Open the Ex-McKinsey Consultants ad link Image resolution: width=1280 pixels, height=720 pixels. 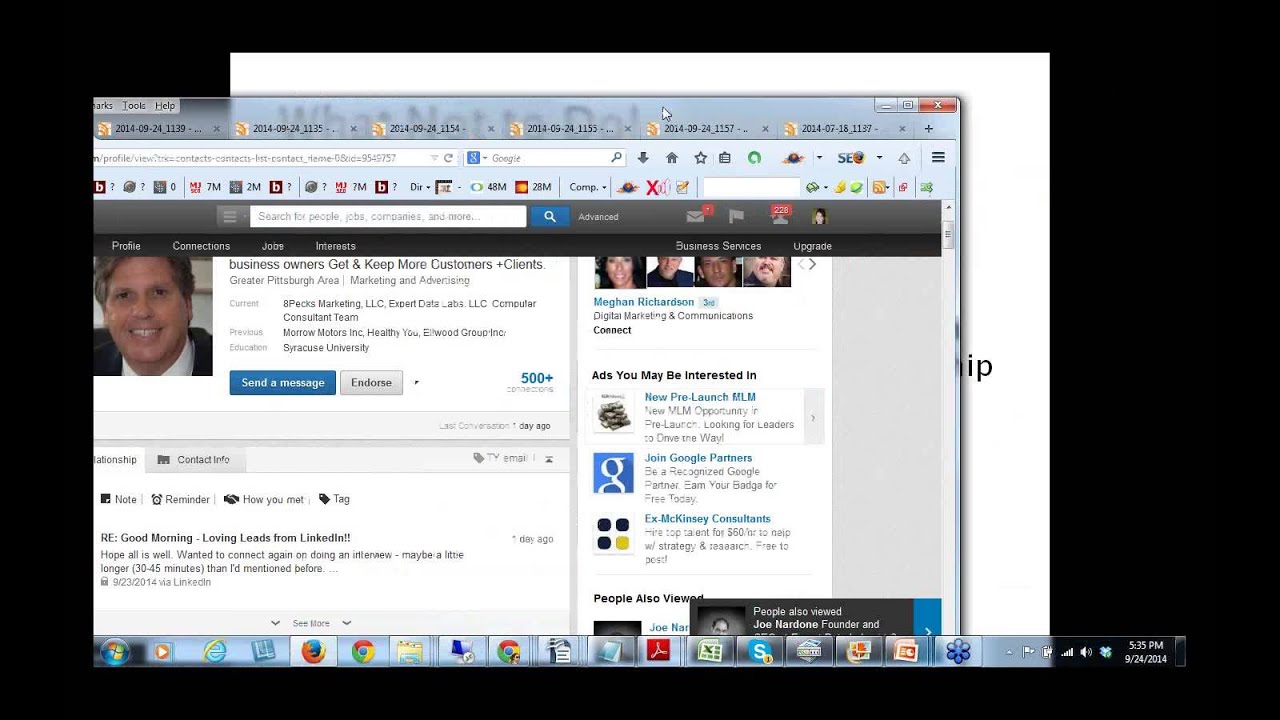pyautogui.click(x=707, y=519)
